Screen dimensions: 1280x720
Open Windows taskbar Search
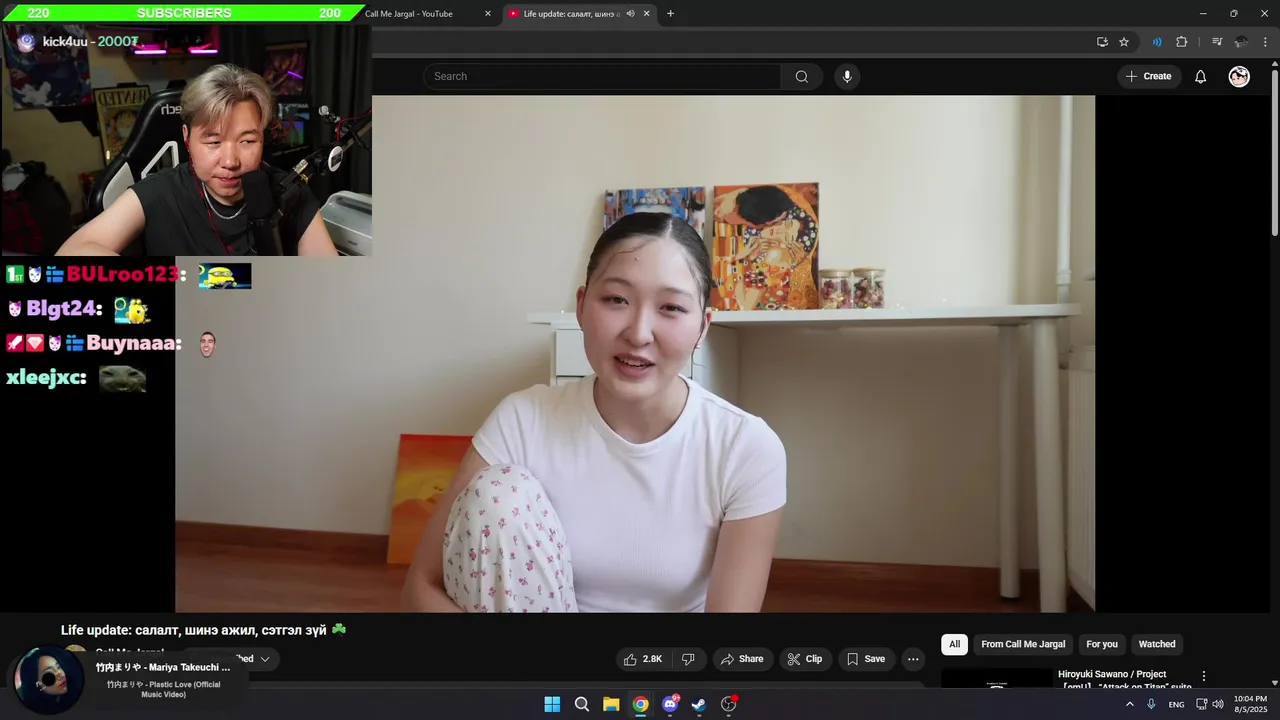[582, 704]
